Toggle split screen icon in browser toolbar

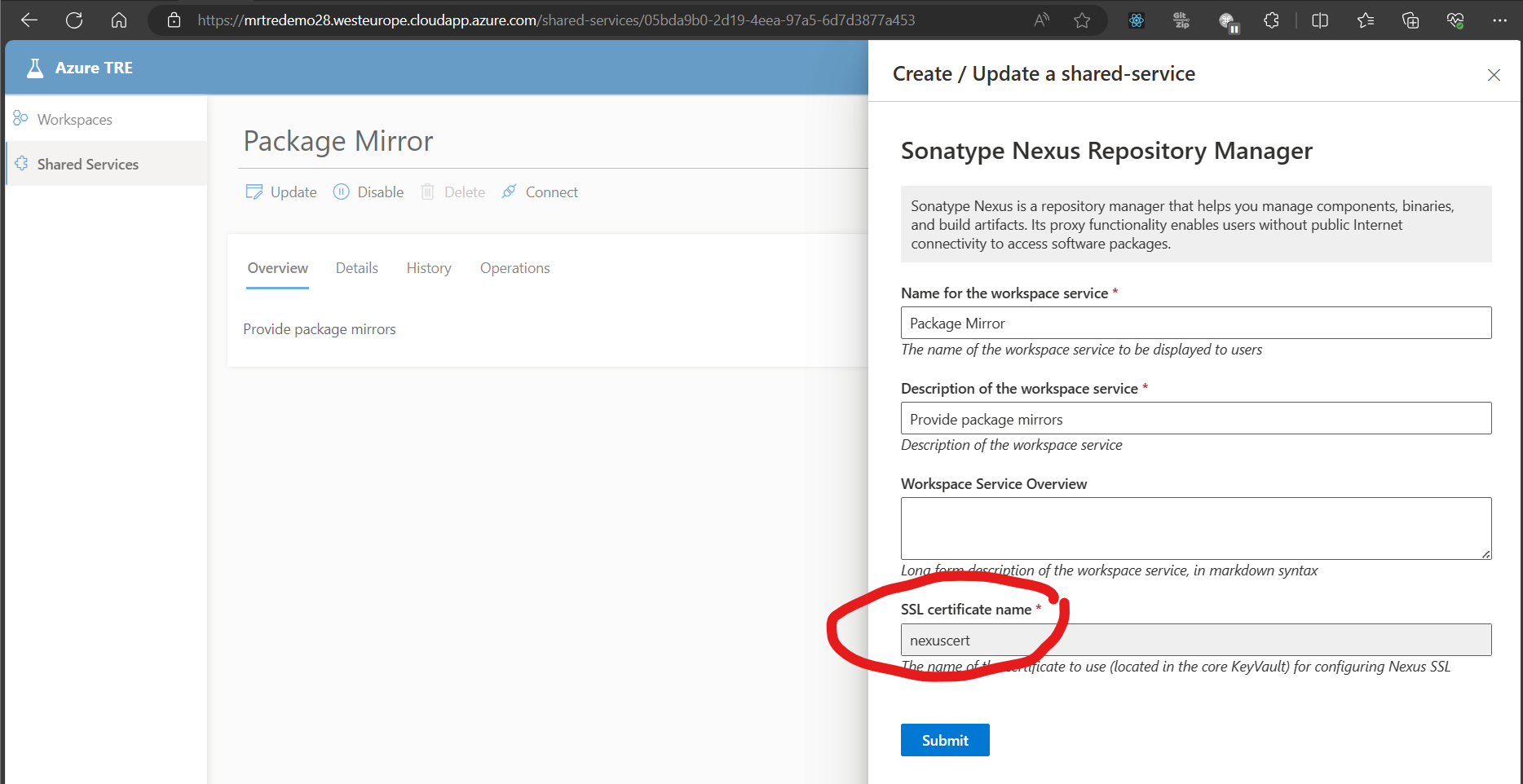click(1320, 20)
